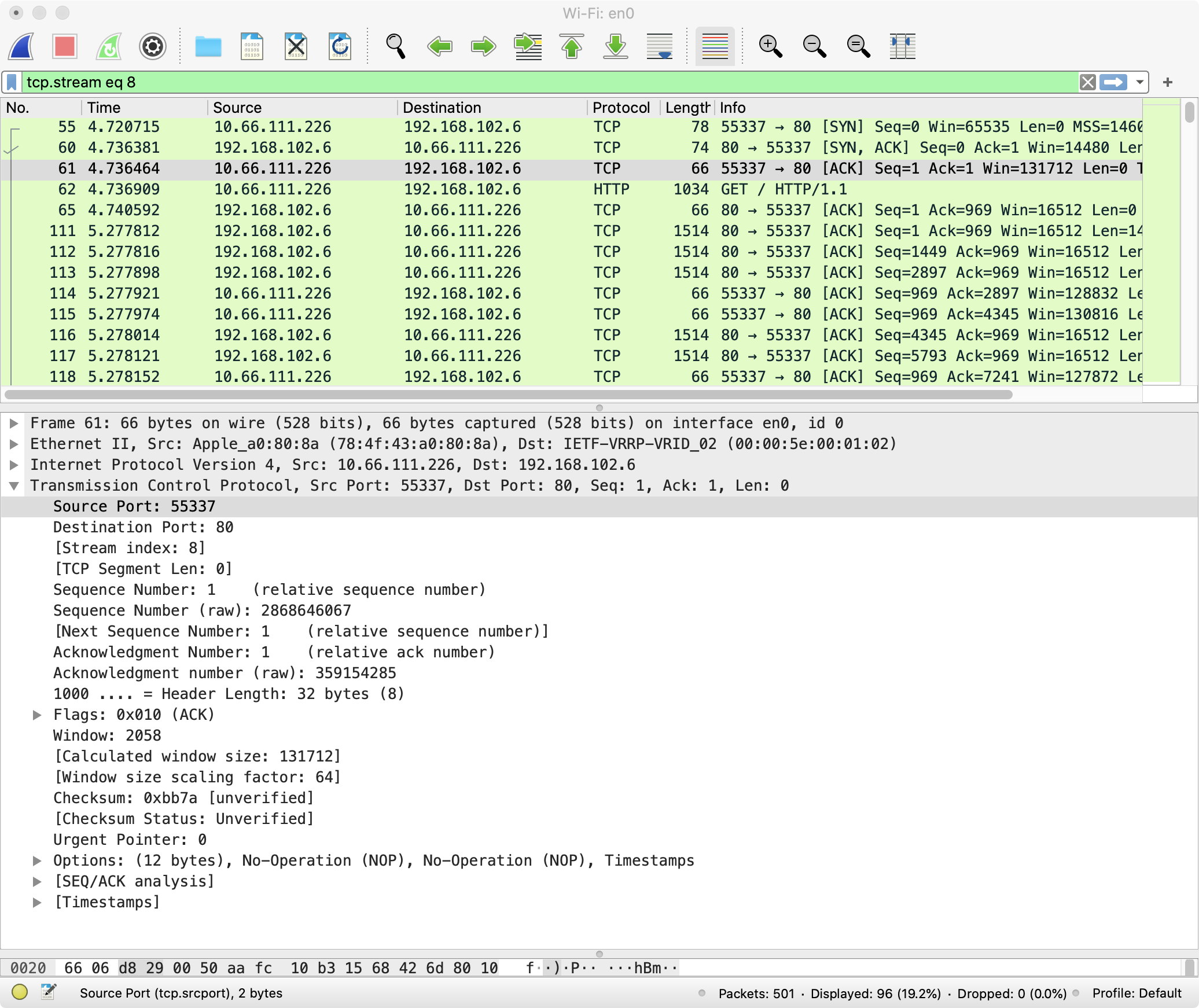1199x1008 pixels.
Task: Click go to specified packet icon
Action: (528, 46)
